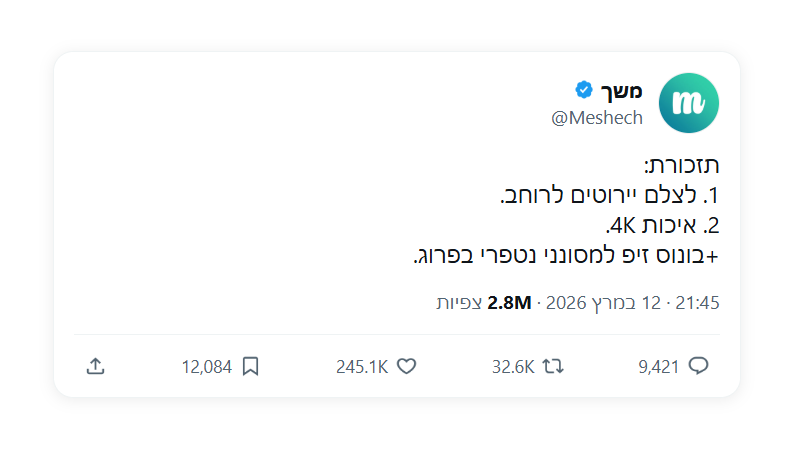Click the 21:45 timestamp
The image size is (791, 462).
(x=698, y=302)
